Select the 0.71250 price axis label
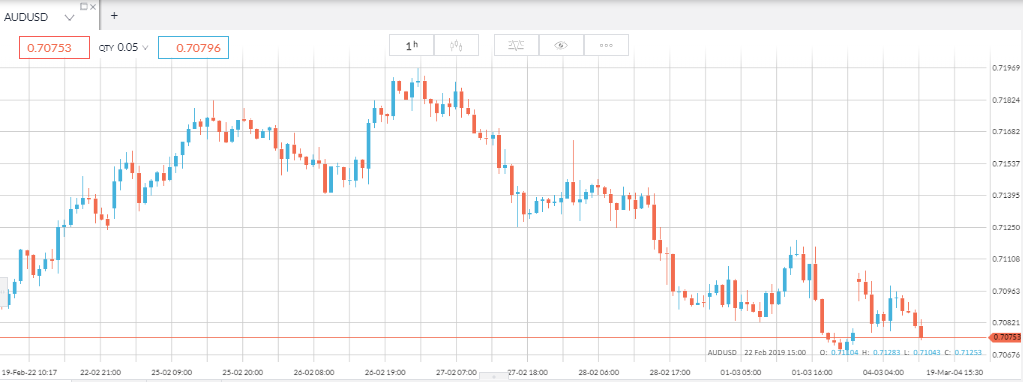 pyautogui.click(x=1005, y=227)
